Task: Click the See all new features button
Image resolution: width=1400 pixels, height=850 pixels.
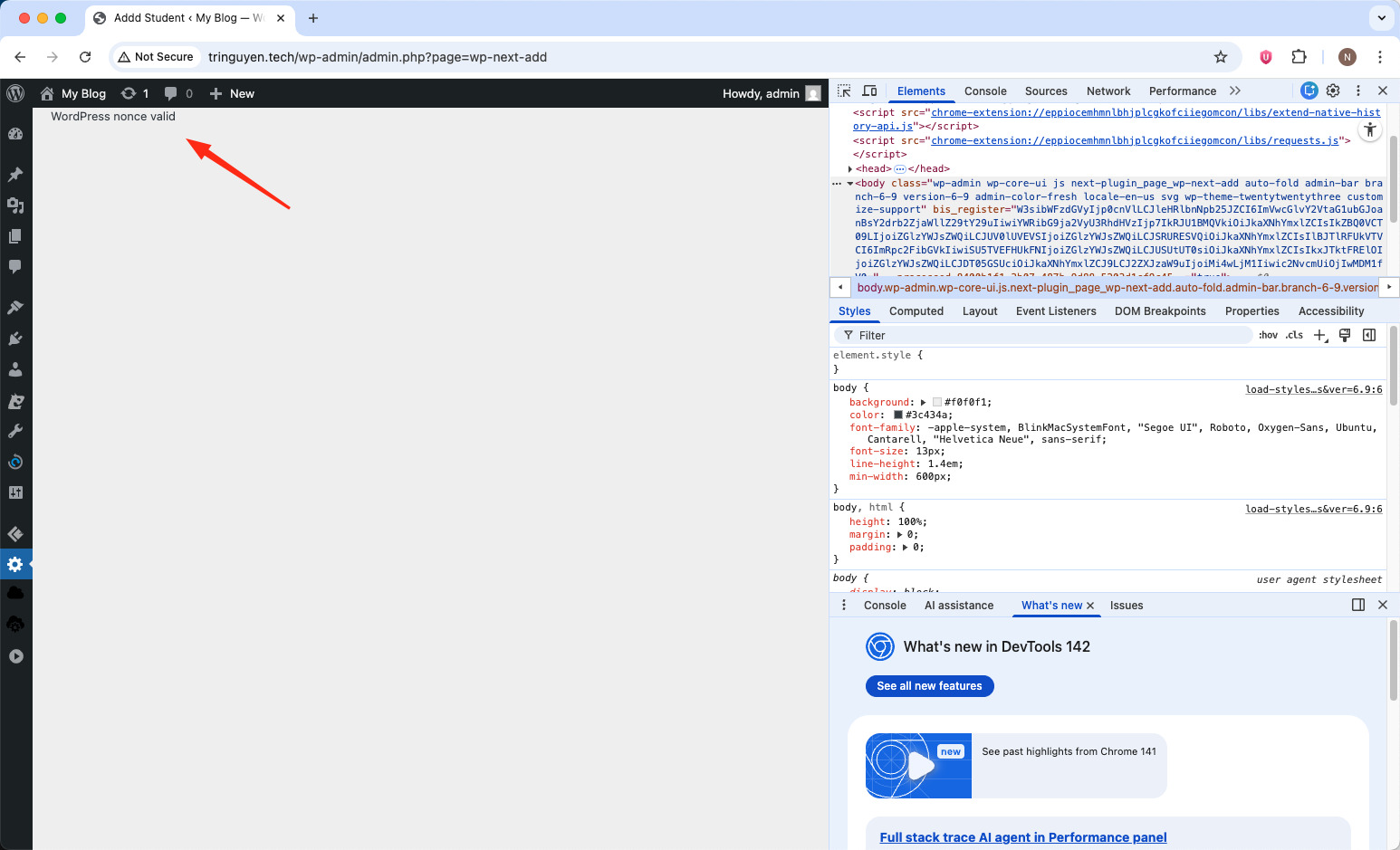Action: pos(929,685)
